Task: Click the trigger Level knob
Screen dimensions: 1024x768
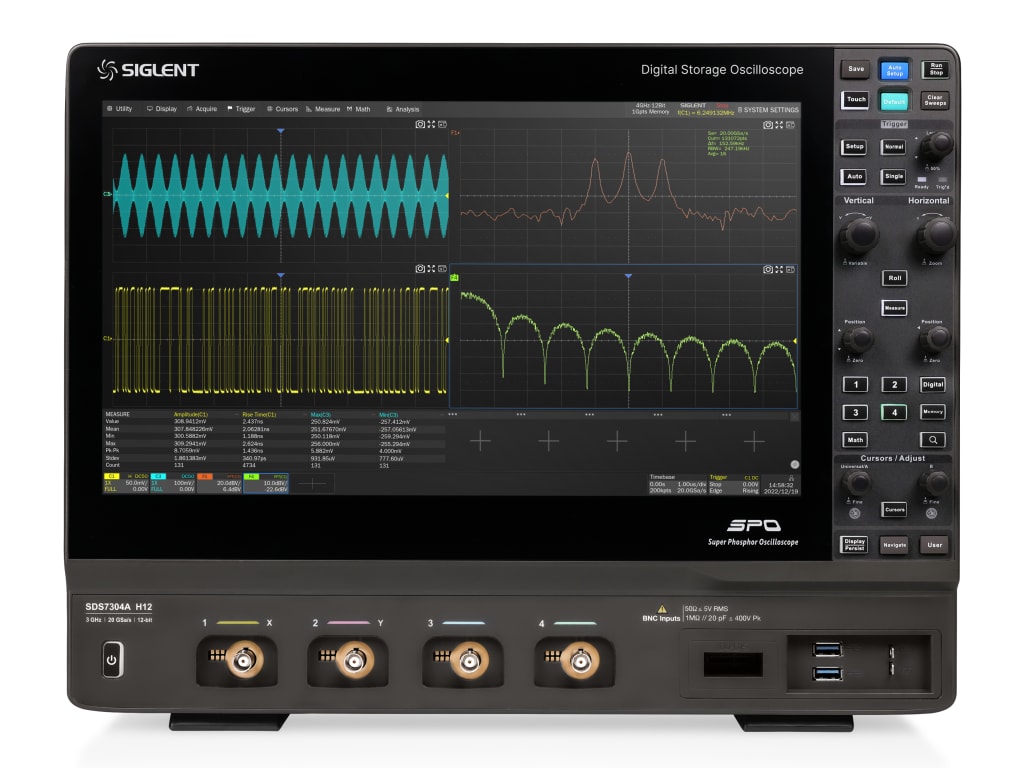Action: (936, 146)
